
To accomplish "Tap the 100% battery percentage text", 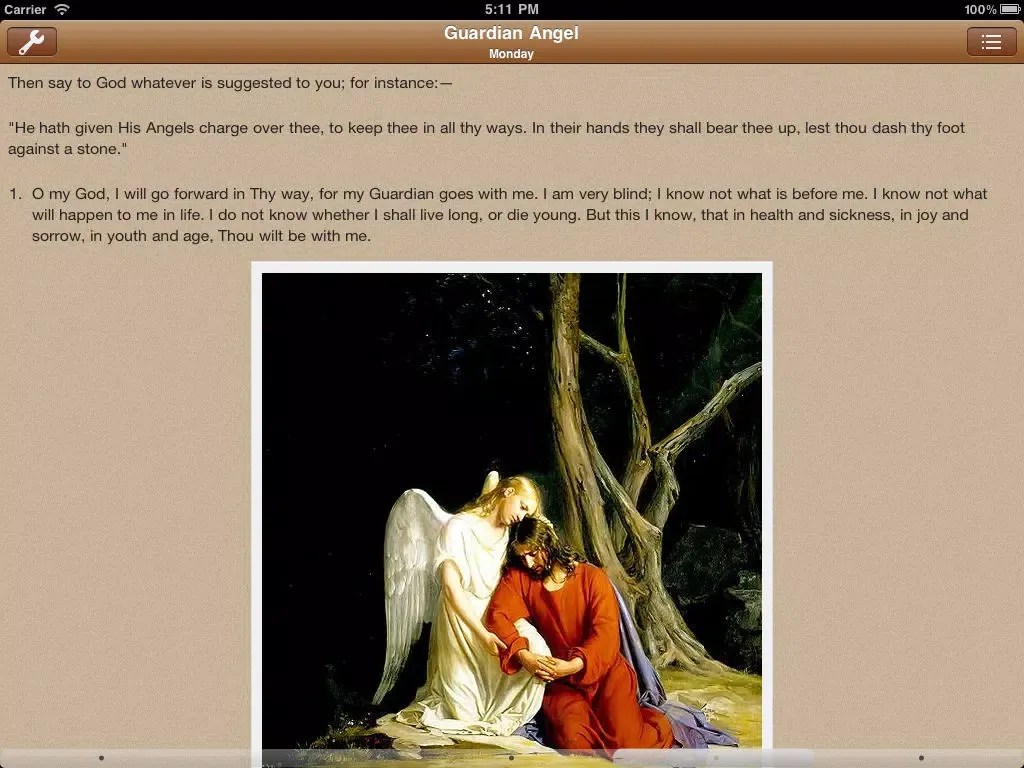I will tap(980, 9).
